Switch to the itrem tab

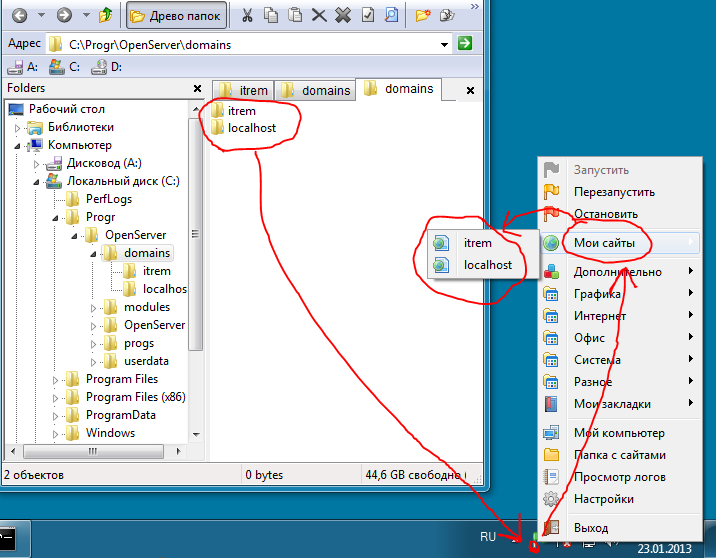coord(243,90)
